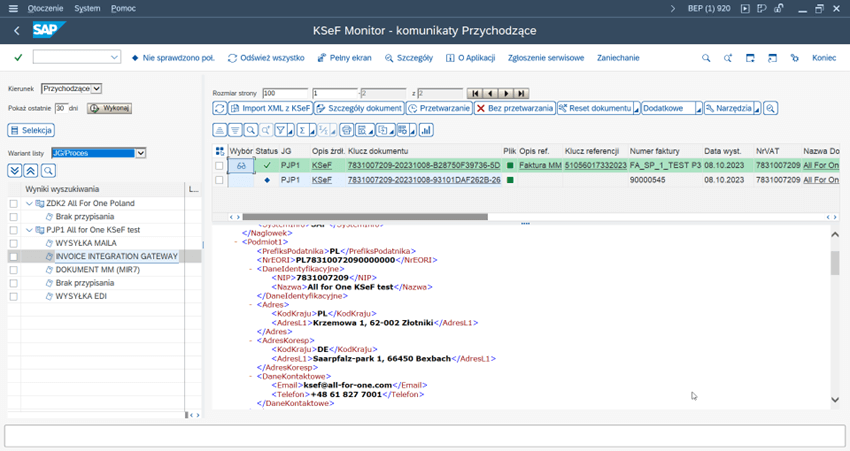
Task: Tick the checkbox for ZDK2 All For One Poland
Action: 14,203
